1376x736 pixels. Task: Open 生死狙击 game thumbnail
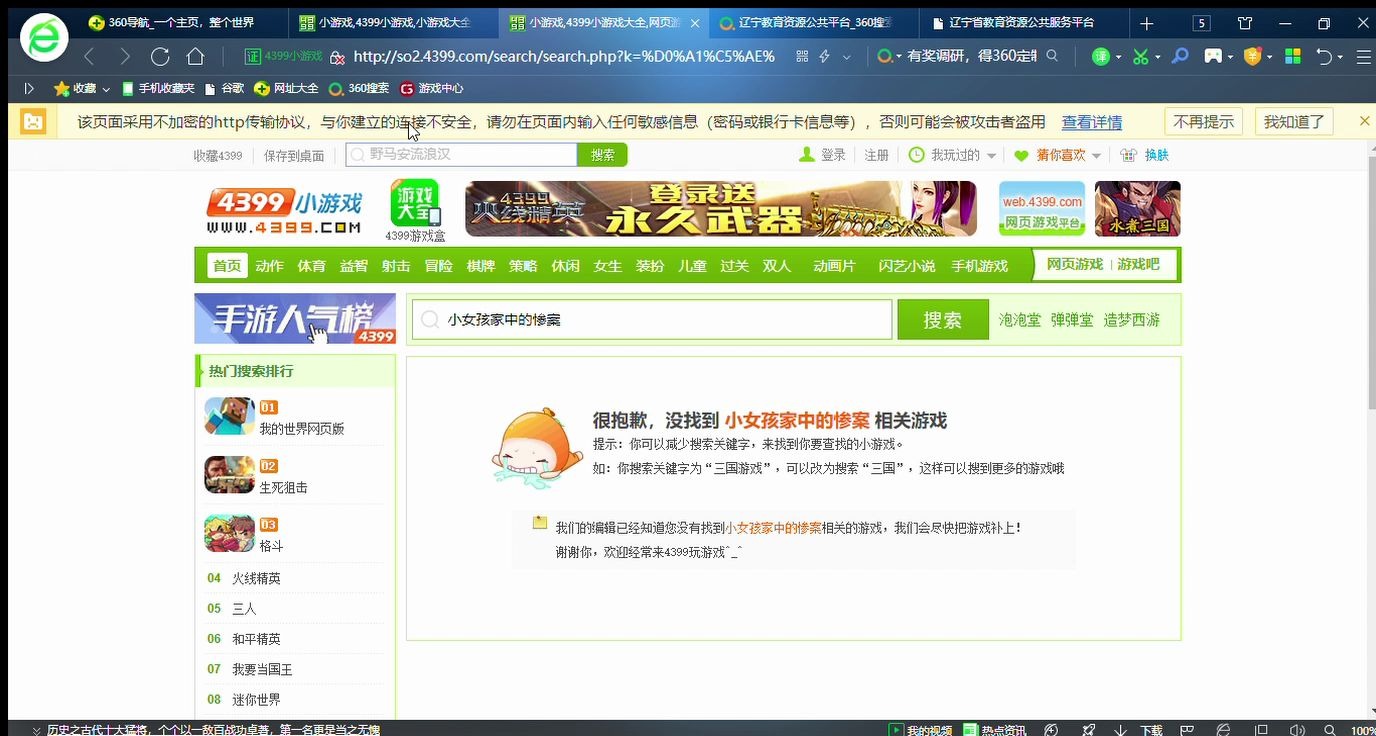[229, 475]
